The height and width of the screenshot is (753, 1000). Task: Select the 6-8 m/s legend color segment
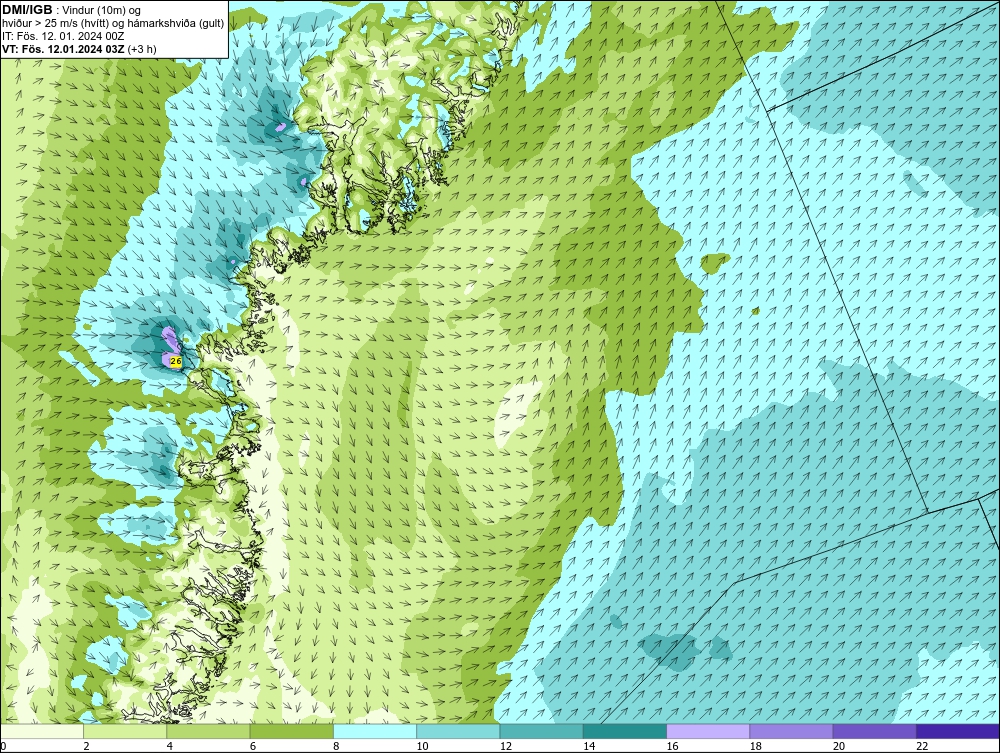(x=291, y=731)
